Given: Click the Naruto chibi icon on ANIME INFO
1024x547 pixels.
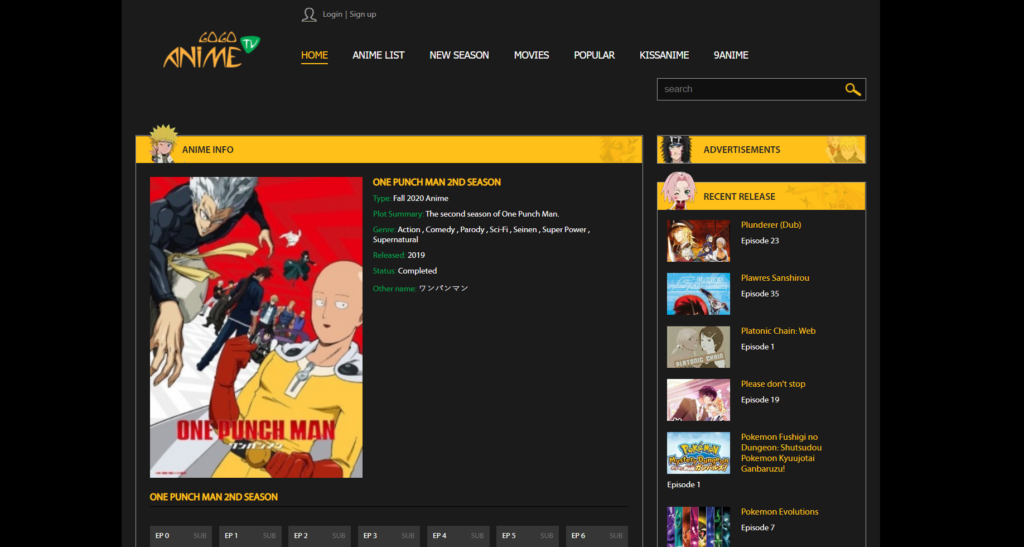Looking at the screenshot, I should tap(163, 144).
